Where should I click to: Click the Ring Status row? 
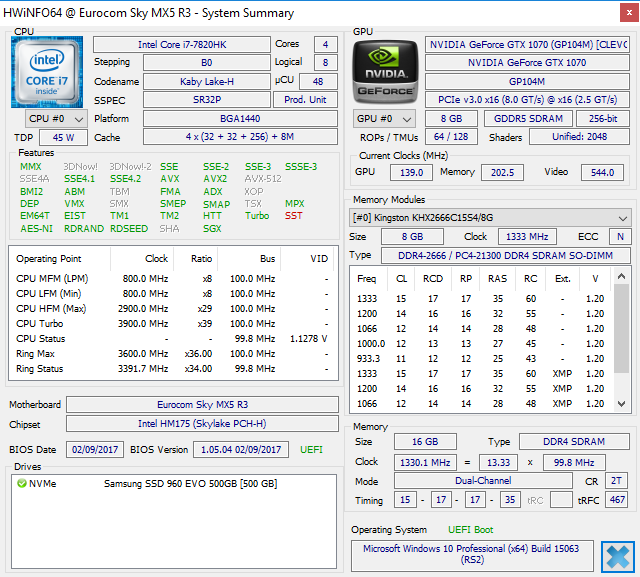[173, 369]
